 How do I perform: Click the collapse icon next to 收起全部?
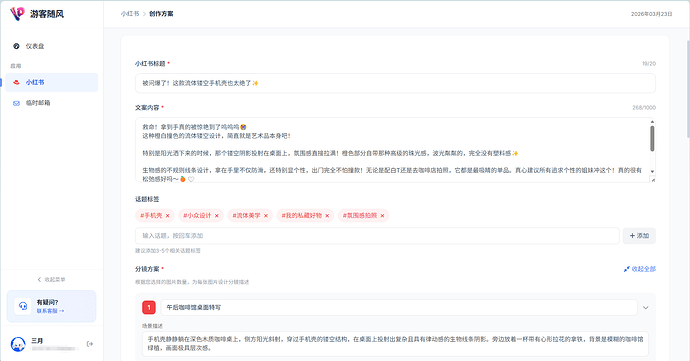(627, 269)
